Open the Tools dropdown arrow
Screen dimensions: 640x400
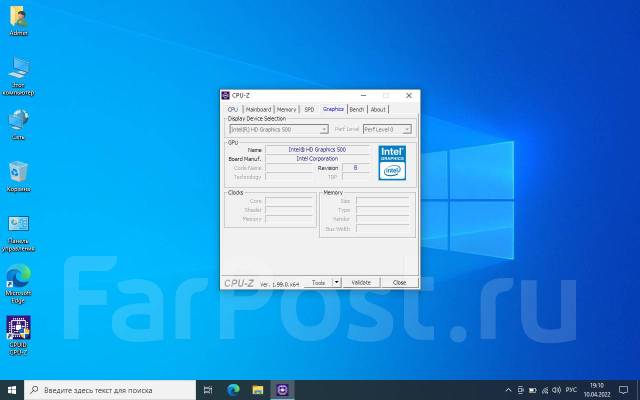[337, 283]
